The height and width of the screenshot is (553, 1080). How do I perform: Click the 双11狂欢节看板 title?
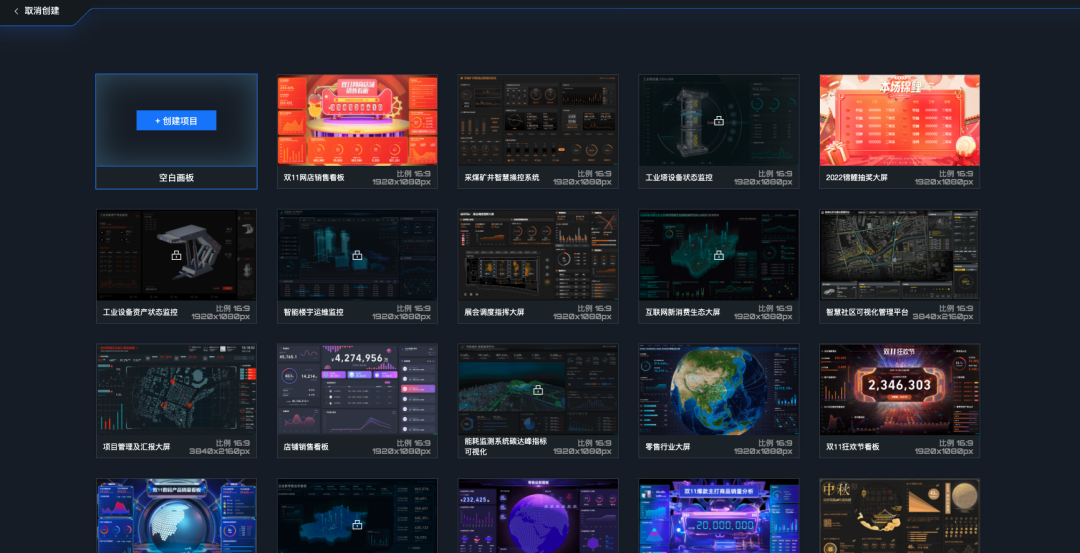(x=853, y=446)
